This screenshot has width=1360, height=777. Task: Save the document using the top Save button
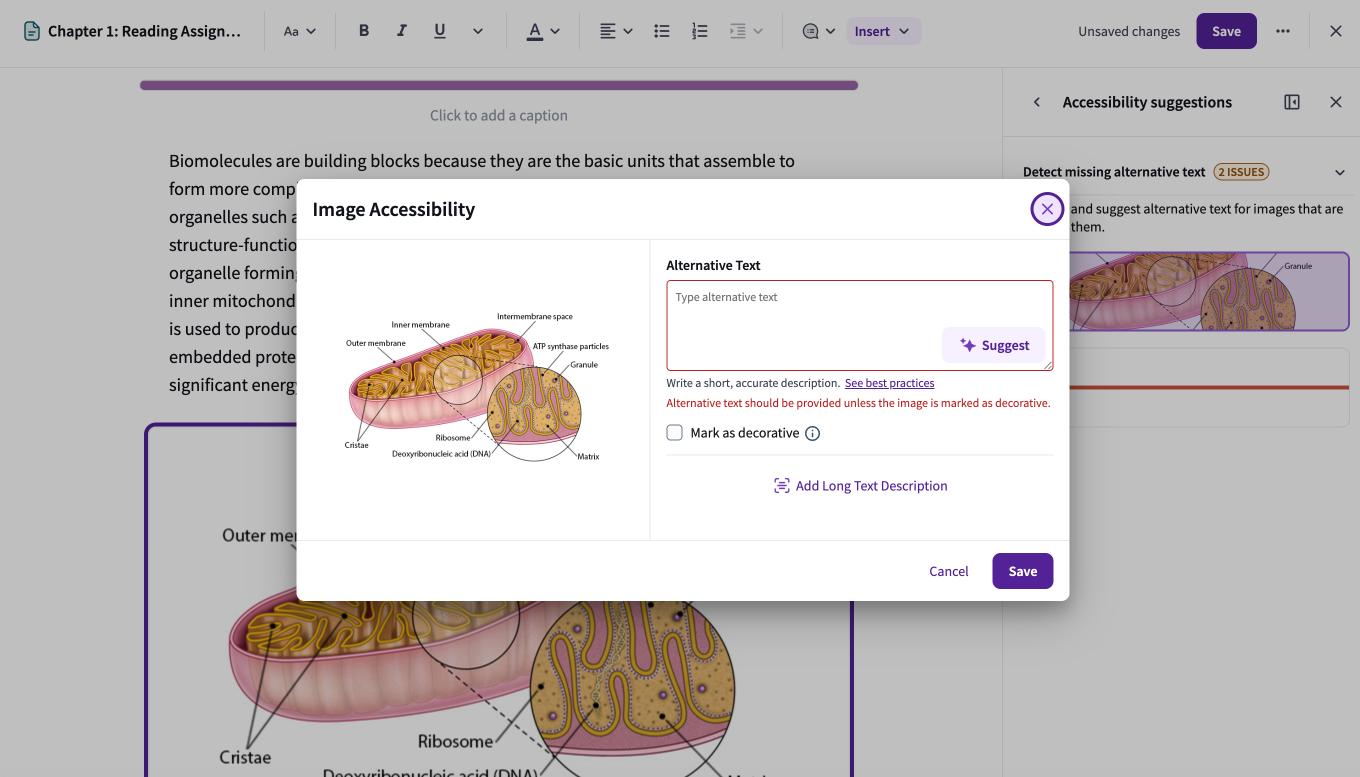[x=1226, y=31]
